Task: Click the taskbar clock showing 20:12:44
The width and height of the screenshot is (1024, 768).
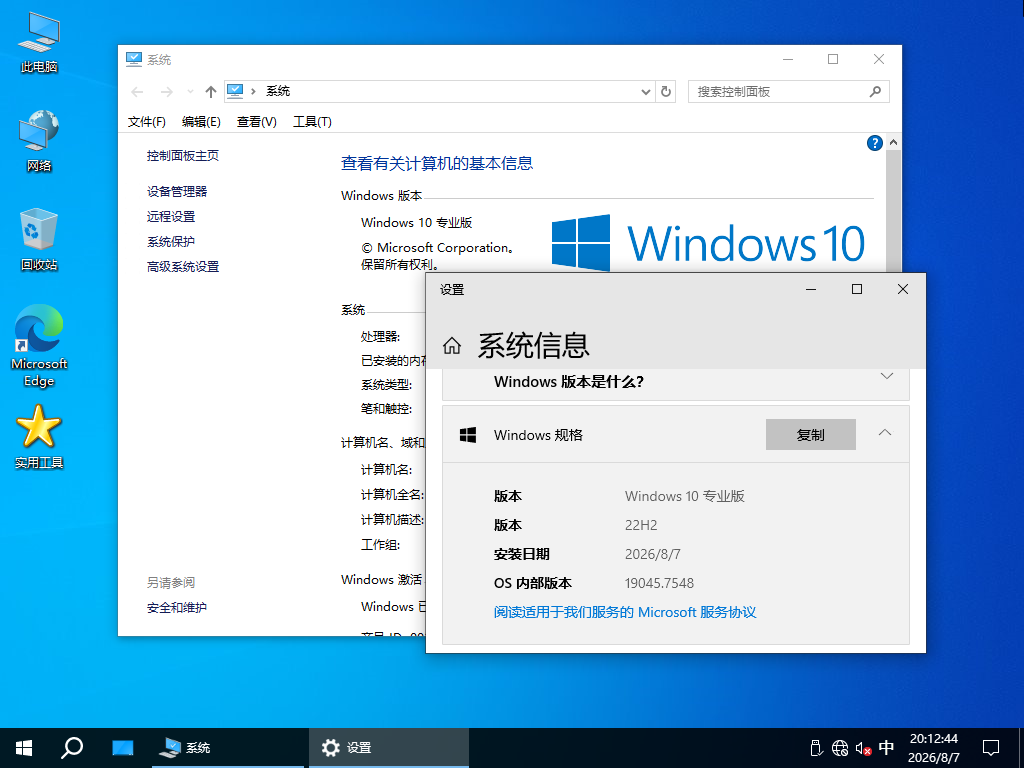Action: click(x=934, y=748)
